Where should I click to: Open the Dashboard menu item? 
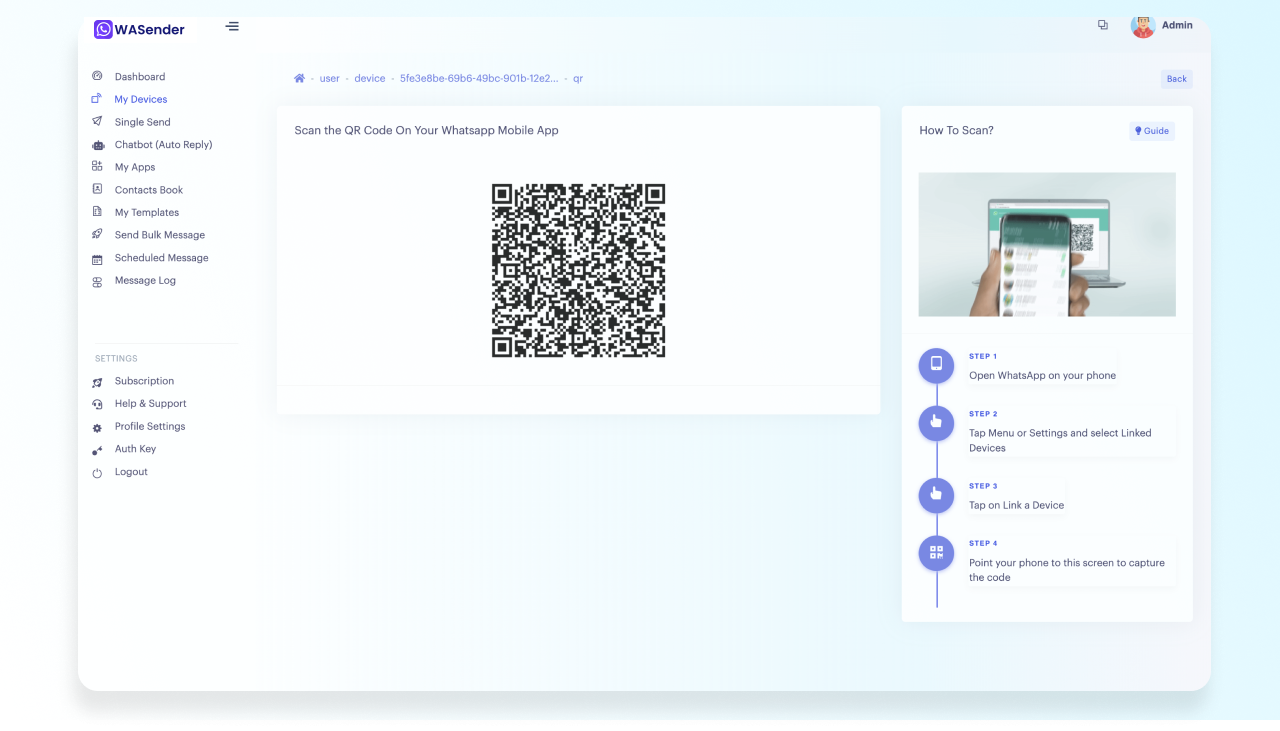pos(140,77)
